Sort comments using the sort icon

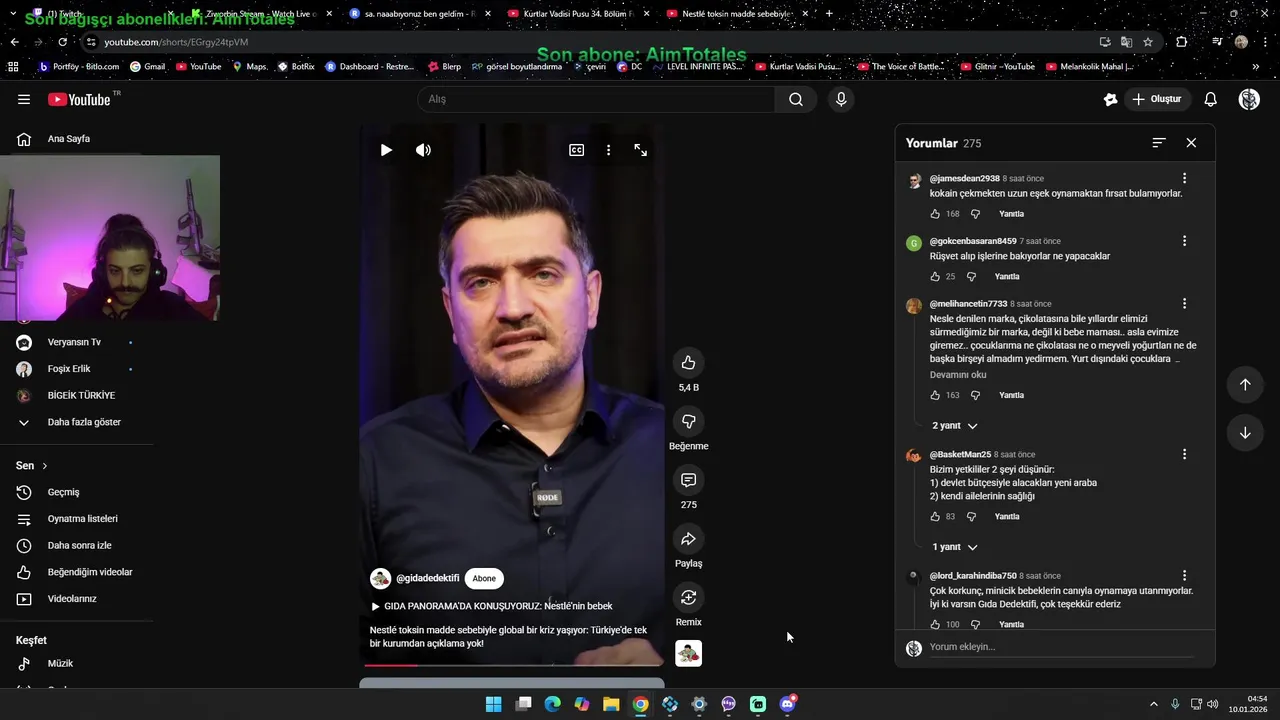pos(1159,143)
